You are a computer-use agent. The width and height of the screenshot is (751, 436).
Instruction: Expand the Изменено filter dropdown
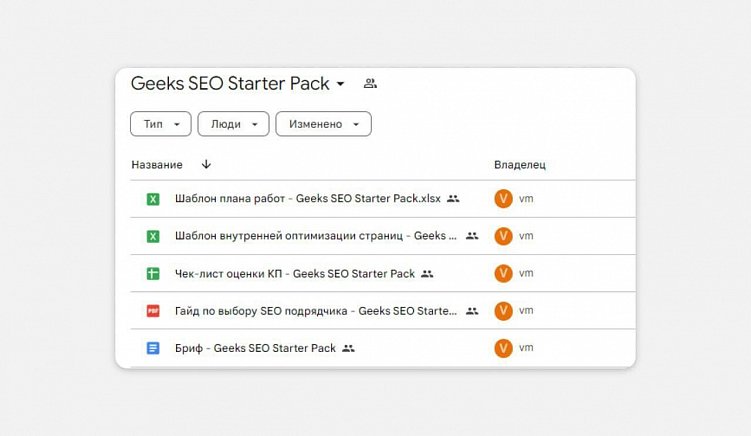pos(323,124)
